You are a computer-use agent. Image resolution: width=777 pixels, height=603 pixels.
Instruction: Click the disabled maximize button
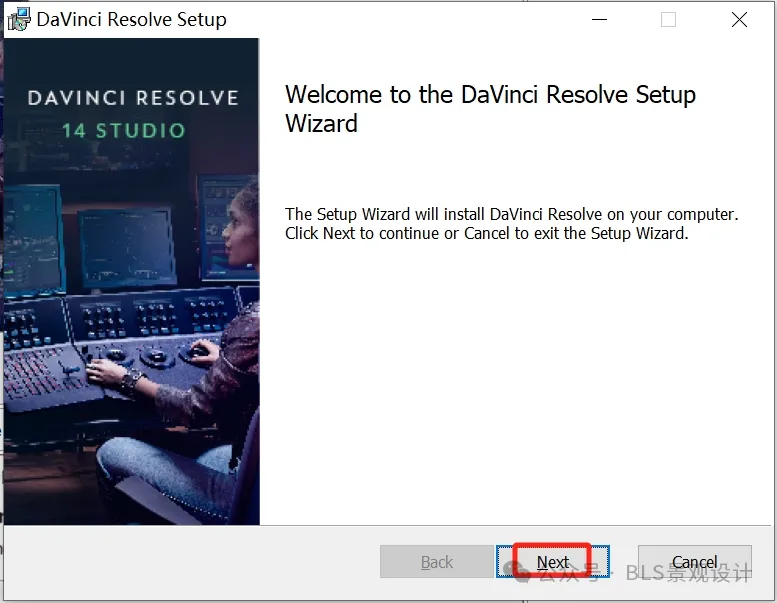(668, 20)
